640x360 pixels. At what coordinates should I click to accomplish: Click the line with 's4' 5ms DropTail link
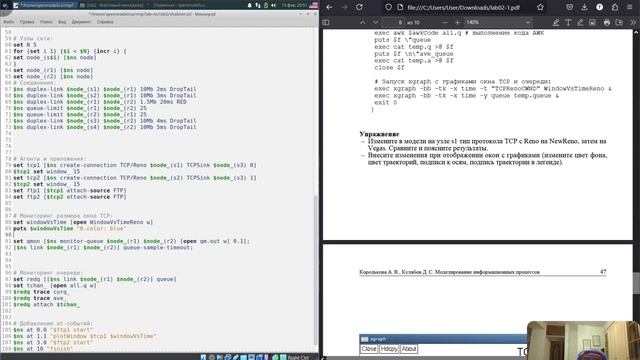[105, 127]
